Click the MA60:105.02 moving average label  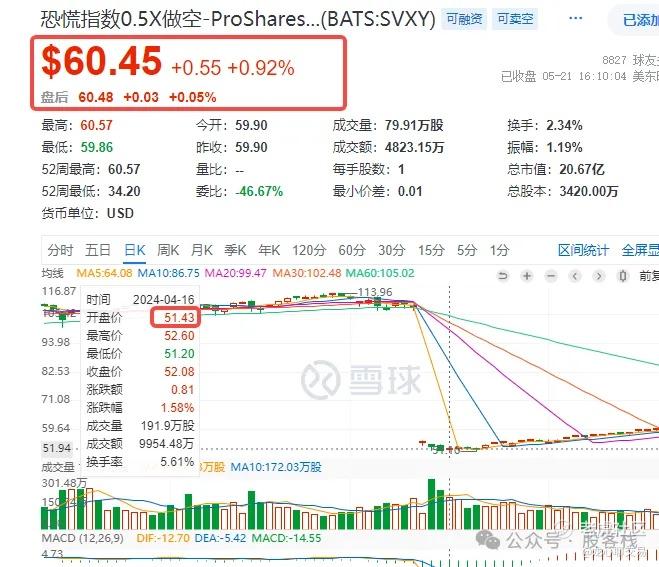tap(380, 273)
